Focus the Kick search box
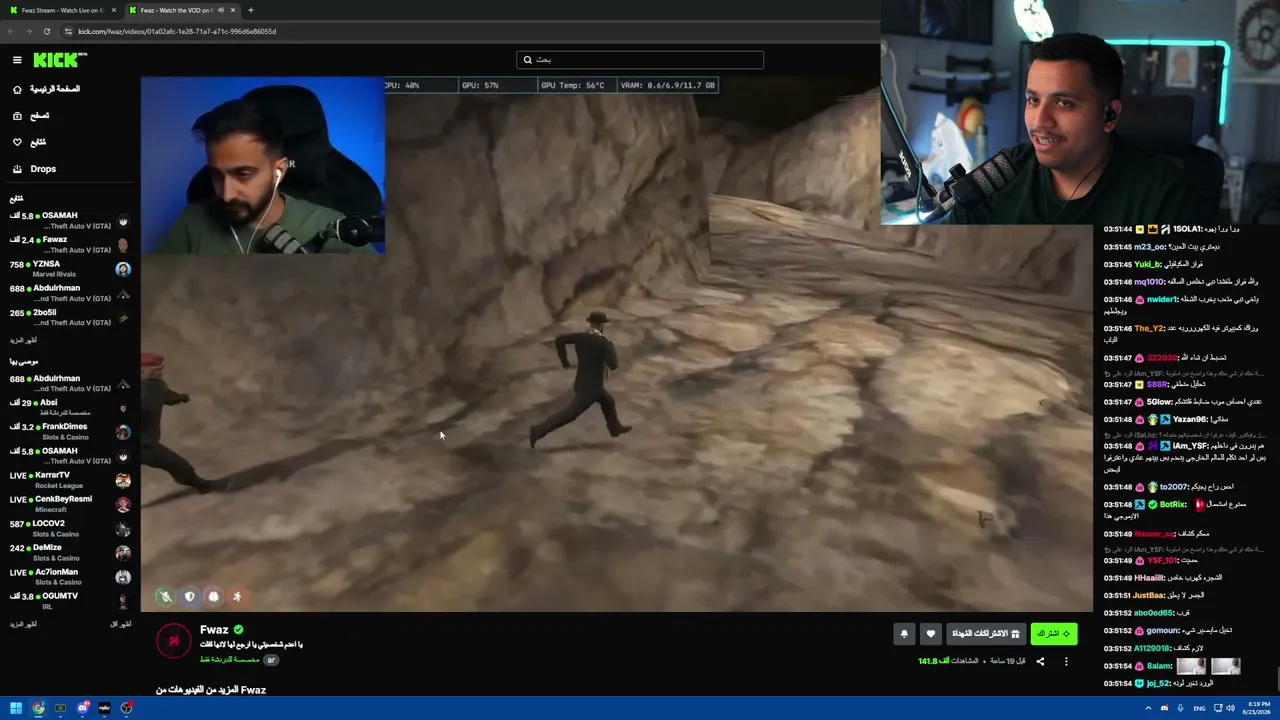This screenshot has width=1280, height=720. pos(640,60)
